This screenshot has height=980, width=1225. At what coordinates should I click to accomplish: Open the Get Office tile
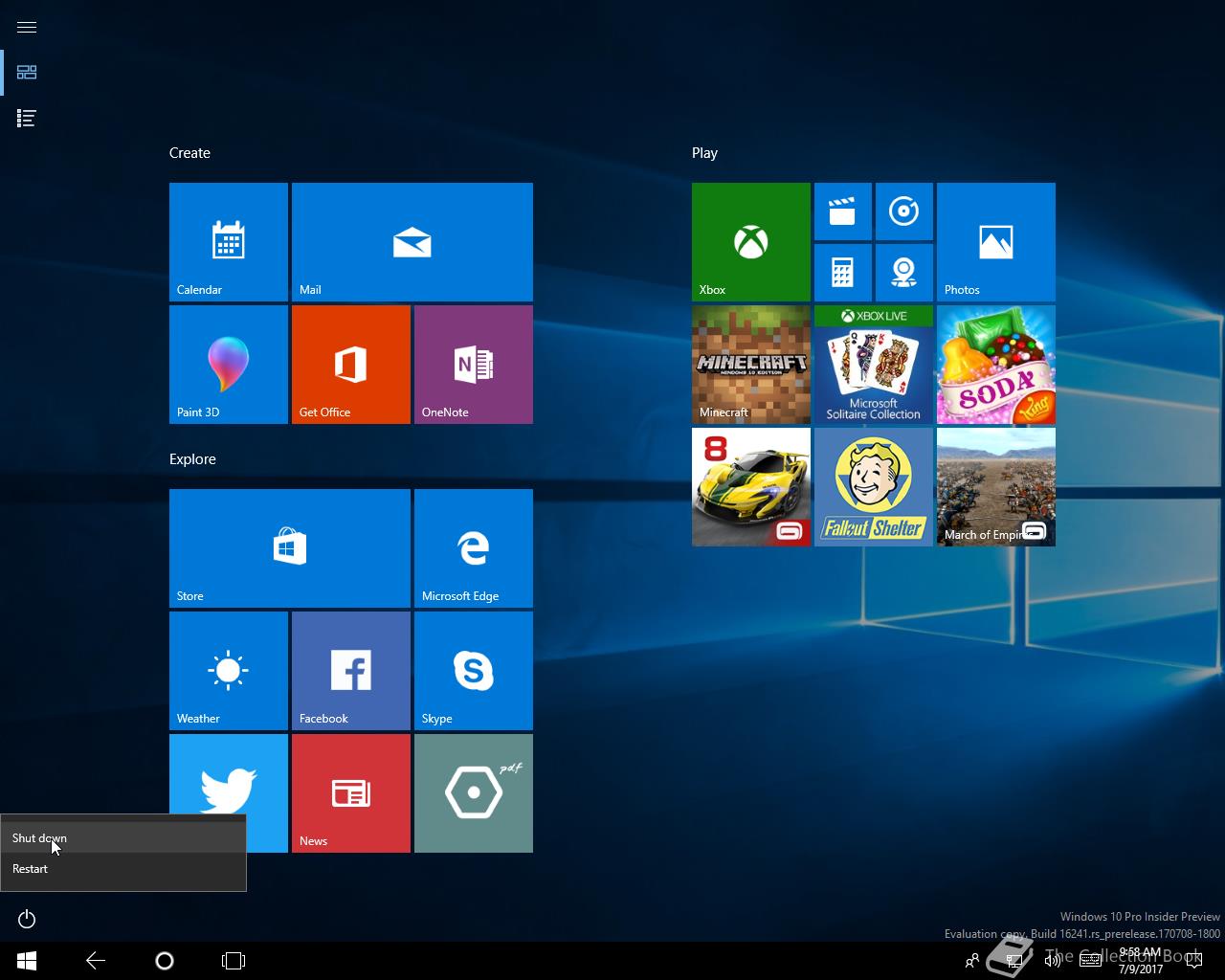point(351,365)
